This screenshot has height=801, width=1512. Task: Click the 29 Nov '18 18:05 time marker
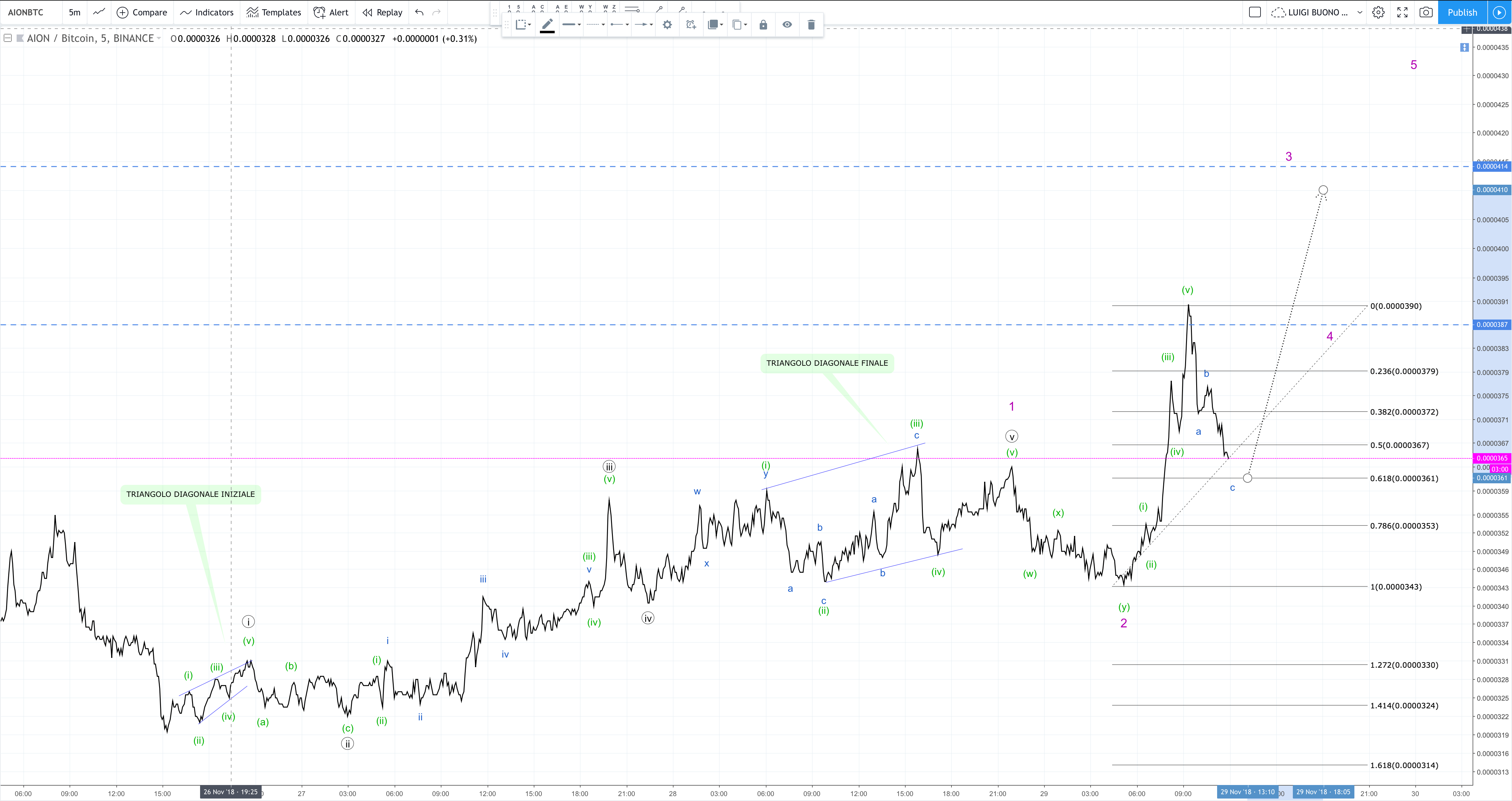[1323, 792]
